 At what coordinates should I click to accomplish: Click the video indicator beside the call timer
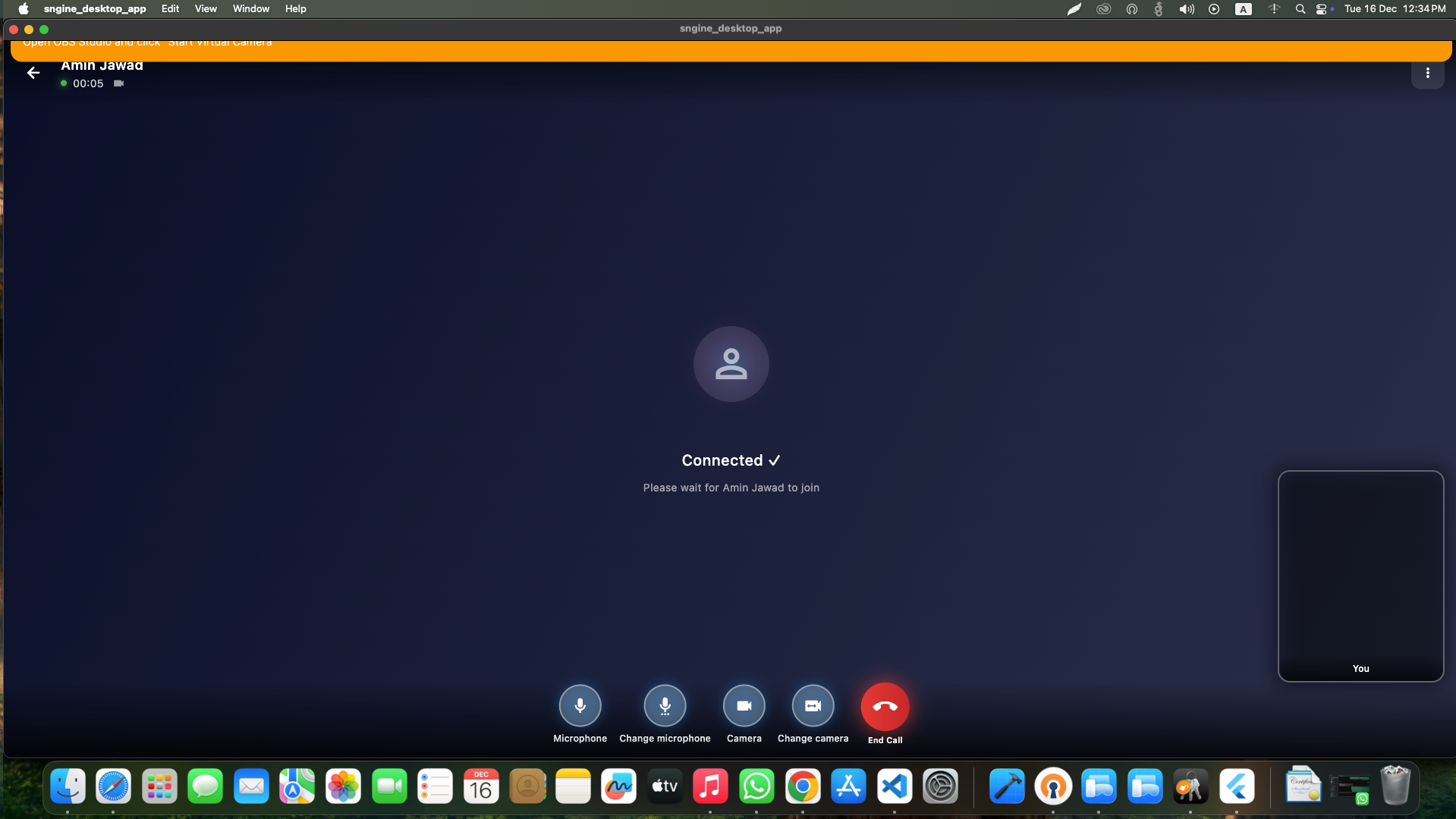(x=118, y=83)
